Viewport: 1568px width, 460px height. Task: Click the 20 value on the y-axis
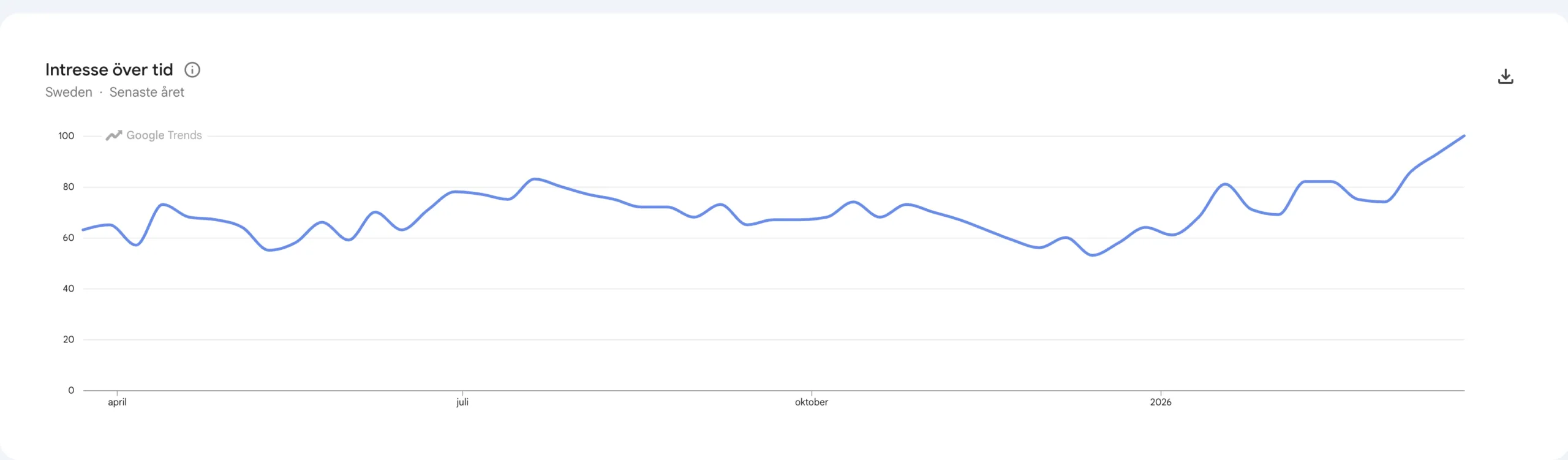coord(69,339)
